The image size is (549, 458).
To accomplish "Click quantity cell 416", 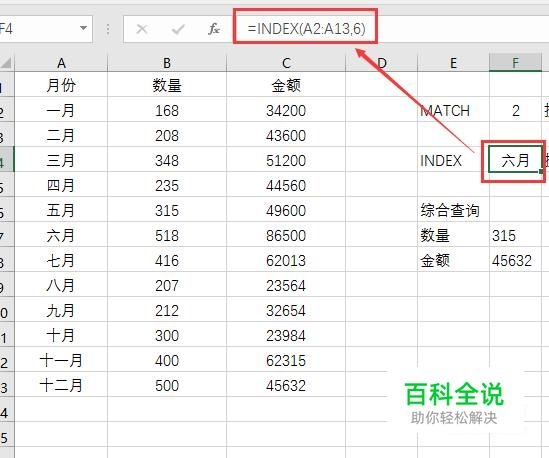I will coord(167,260).
